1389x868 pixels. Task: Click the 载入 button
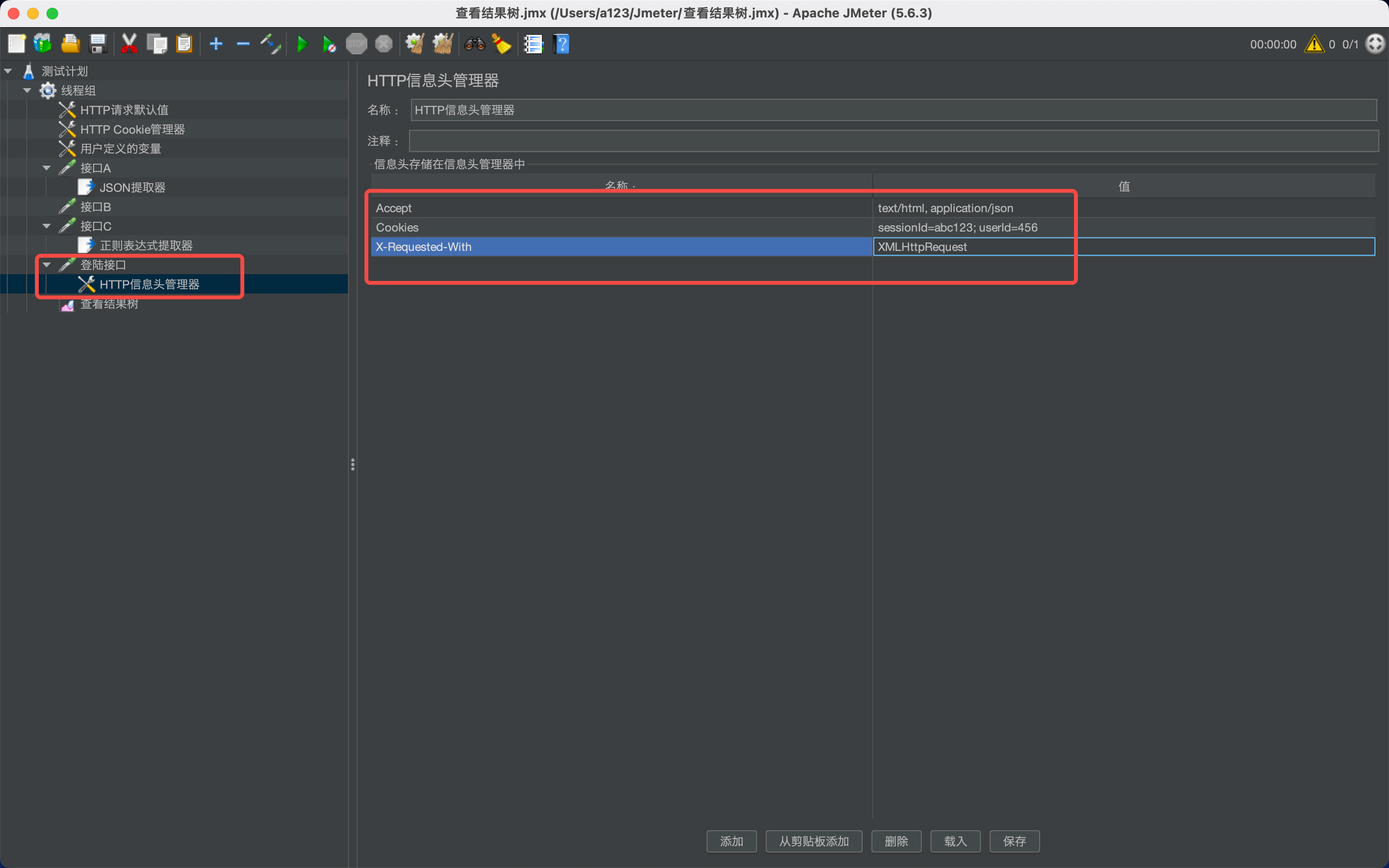click(x=955, y=841)
